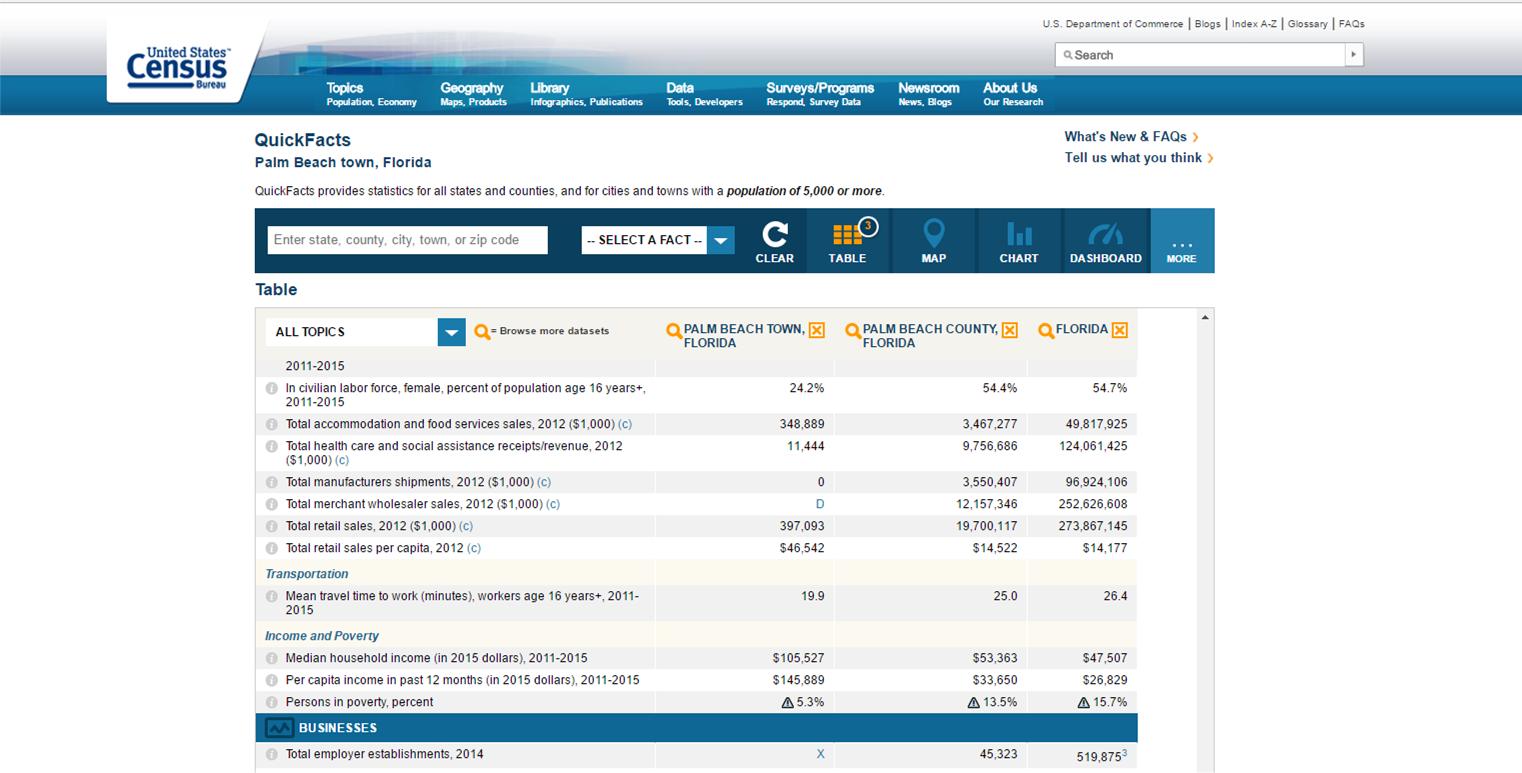Click the CLEAR refresh icon
The width and height of the screenshot is (1522, 773).
click(x=775, y=234)
